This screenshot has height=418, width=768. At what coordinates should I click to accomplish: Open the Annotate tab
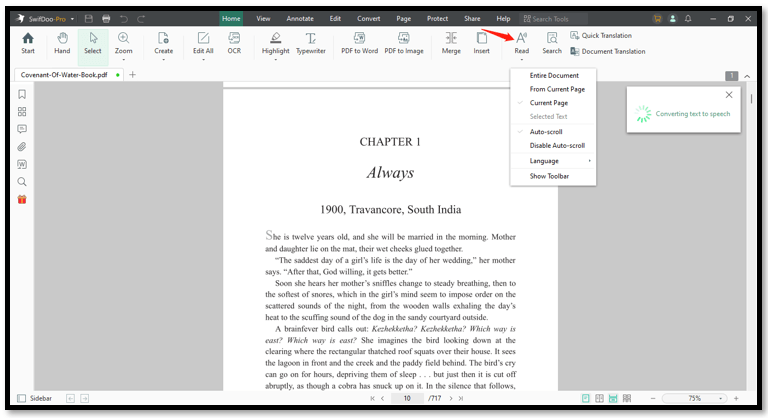tap(300, 19)
